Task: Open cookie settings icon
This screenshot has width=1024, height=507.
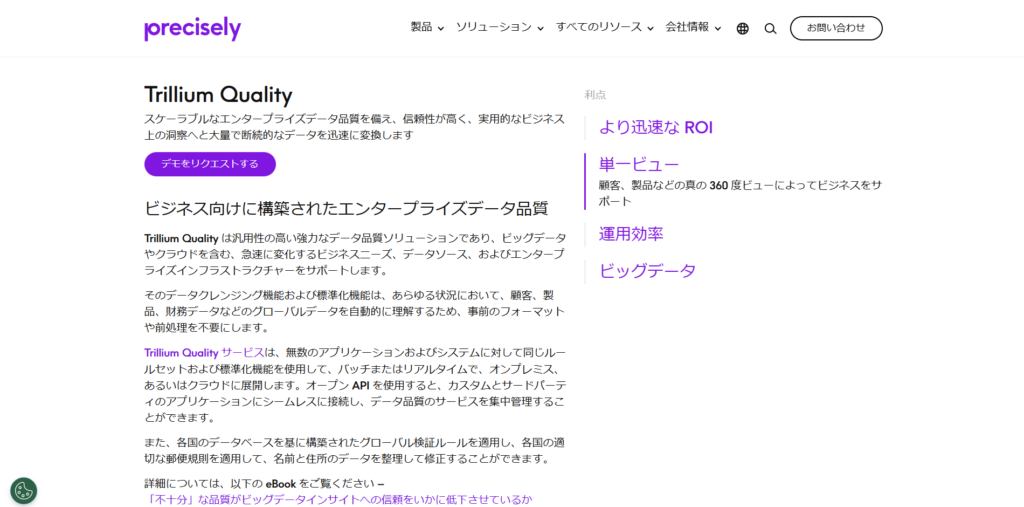Action: (x=24, y=491)
